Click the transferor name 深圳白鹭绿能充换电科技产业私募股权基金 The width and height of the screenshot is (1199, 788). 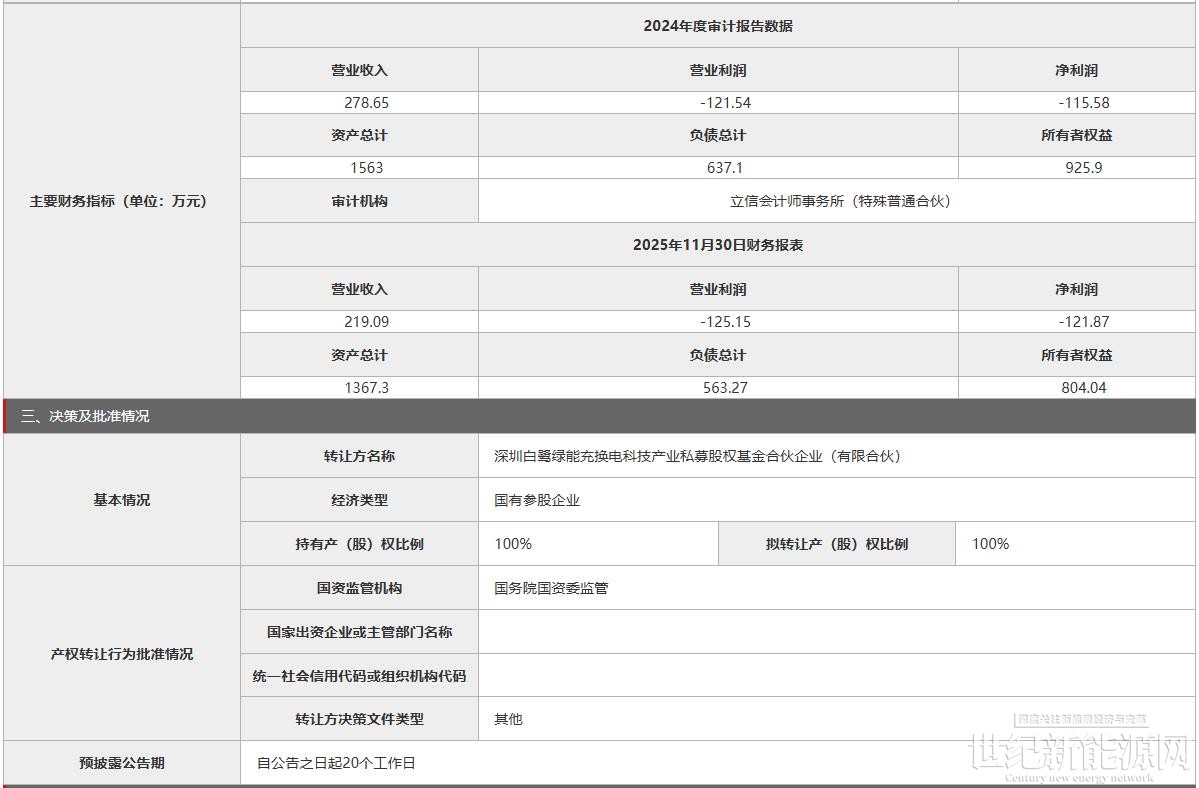coord(697,456)
